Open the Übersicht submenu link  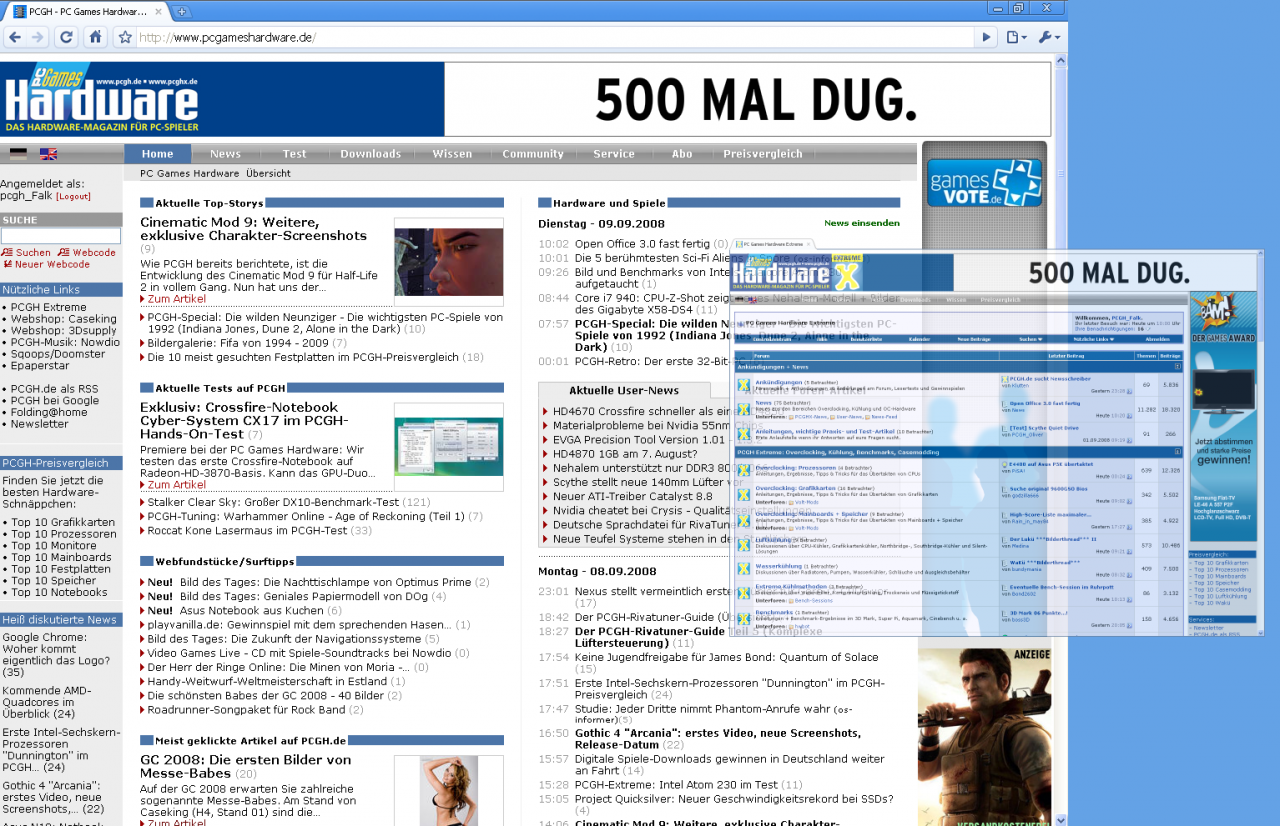pos(268,173)
